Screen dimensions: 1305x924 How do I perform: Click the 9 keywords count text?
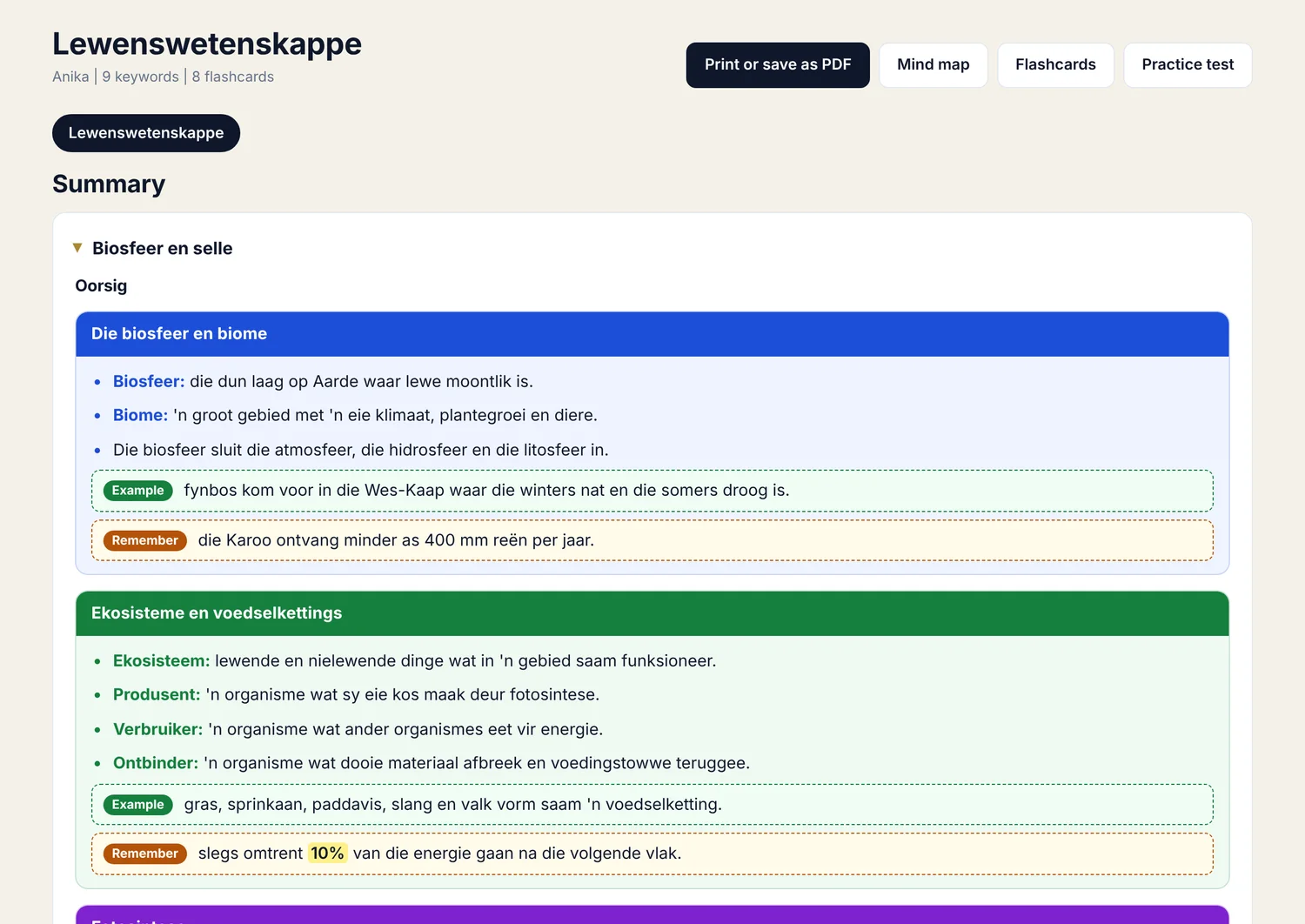[140, 77]
